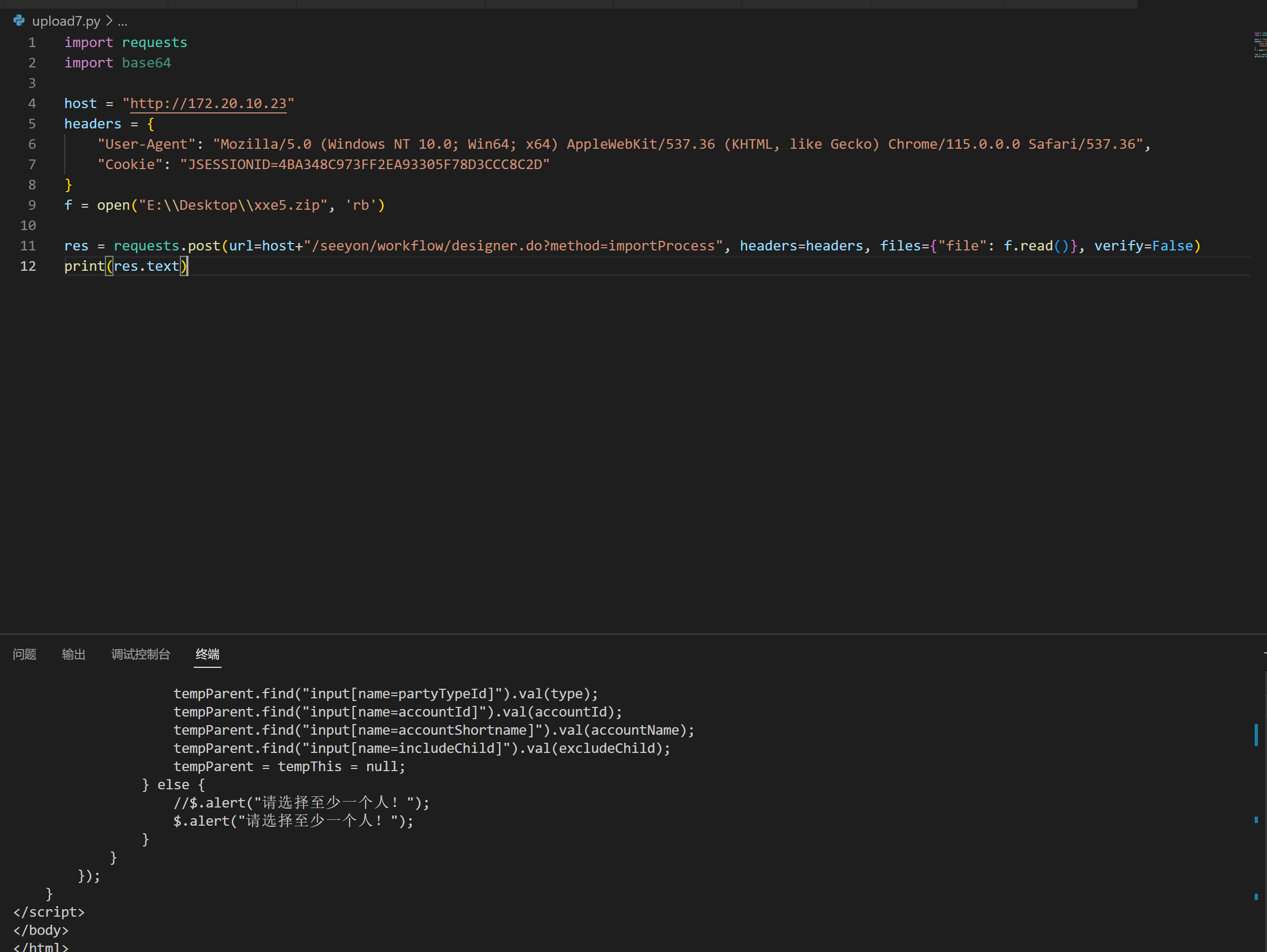1267x952 pixels.
Task: Place cursor on 'requests' import name
Action: tap(154, 43)
